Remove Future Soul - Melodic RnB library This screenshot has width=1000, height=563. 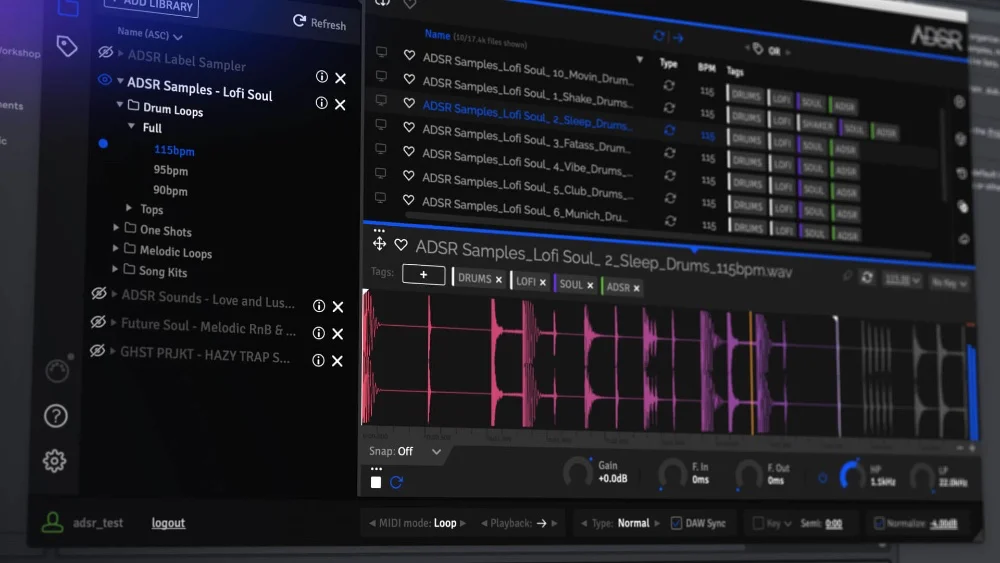tap(337, 333)
